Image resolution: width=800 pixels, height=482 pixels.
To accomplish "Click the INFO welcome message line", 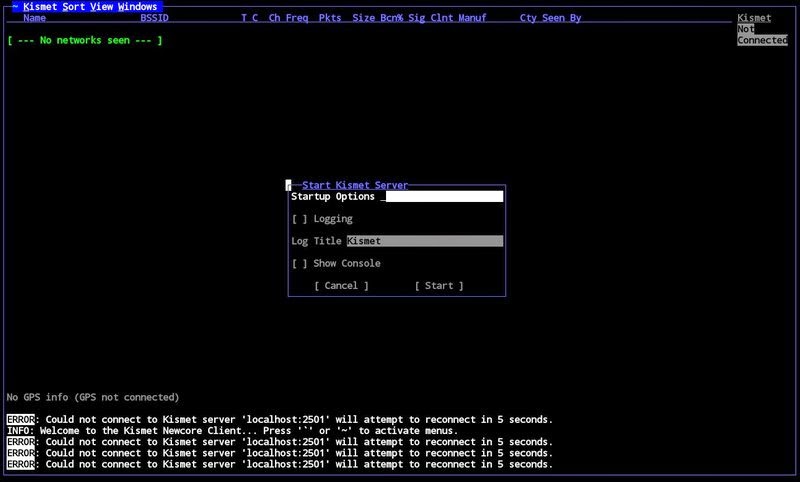I will coord(232,430).
